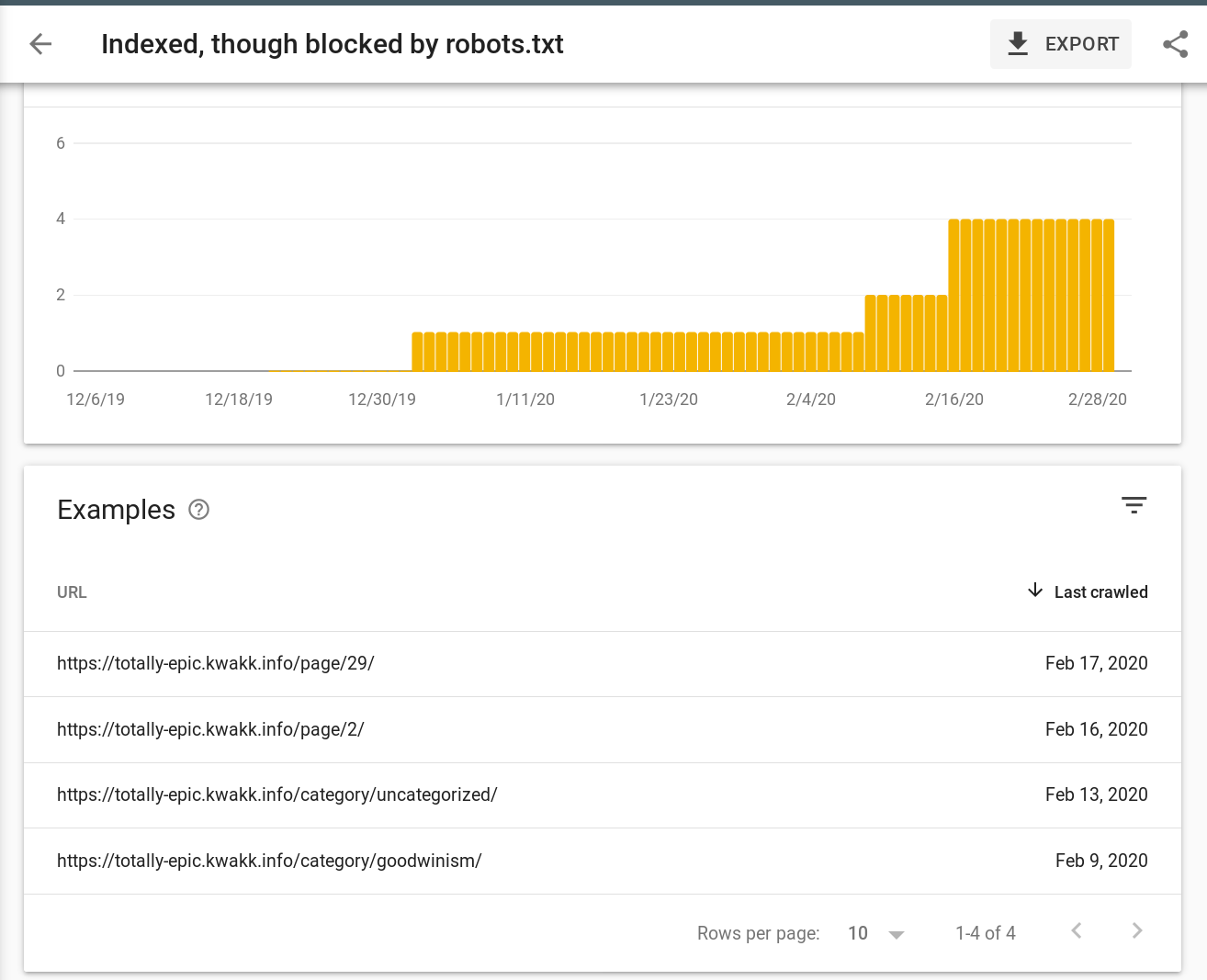Click the 12/6/19 chart axis label
The height and width of the screenshot is (980, 1207).
pyautogui.click(x=96, y=400)
